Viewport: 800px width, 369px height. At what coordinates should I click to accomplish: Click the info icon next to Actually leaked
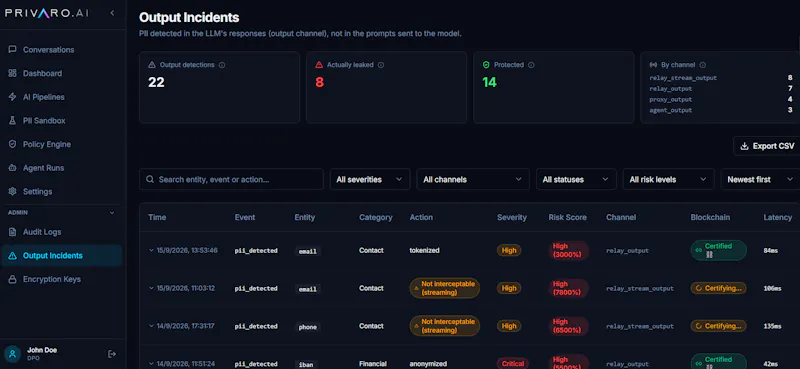[x=381, y=65]
